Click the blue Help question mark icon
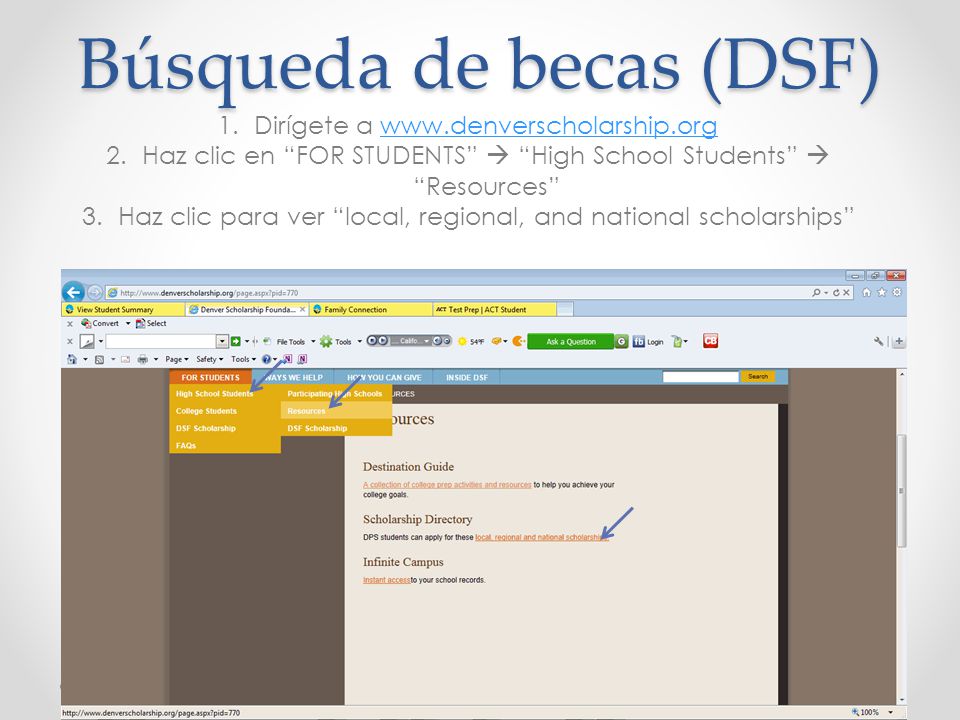 tap(266, 359)
